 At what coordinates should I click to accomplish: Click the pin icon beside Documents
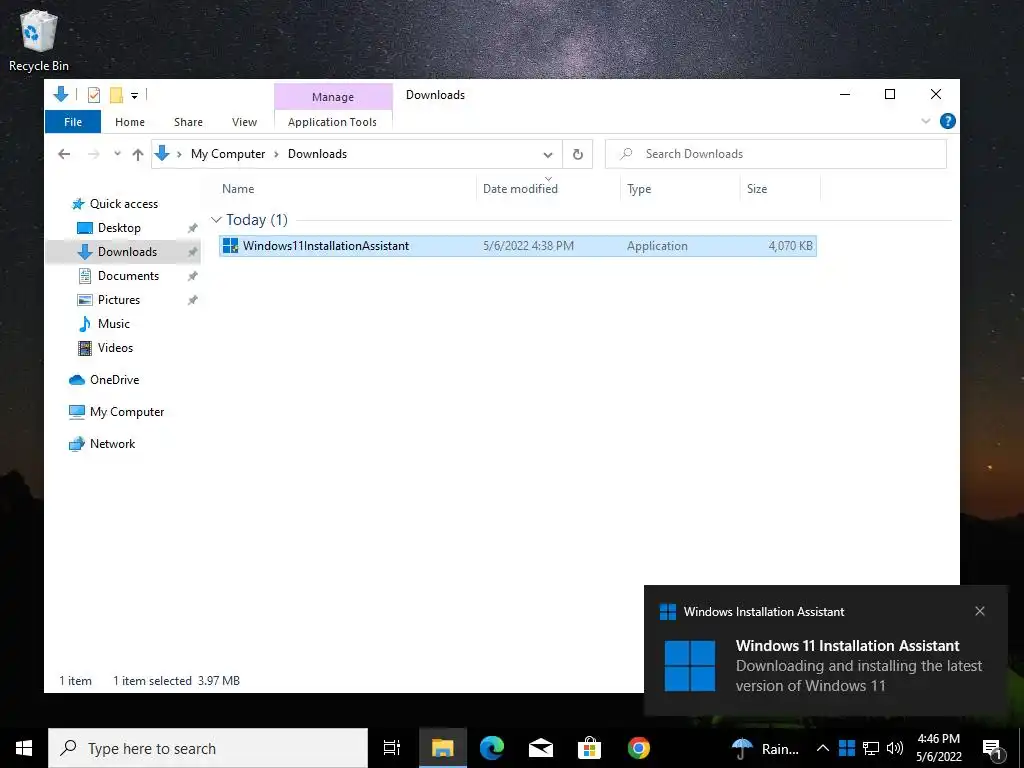pyautogui.click(x=193, y=276)
